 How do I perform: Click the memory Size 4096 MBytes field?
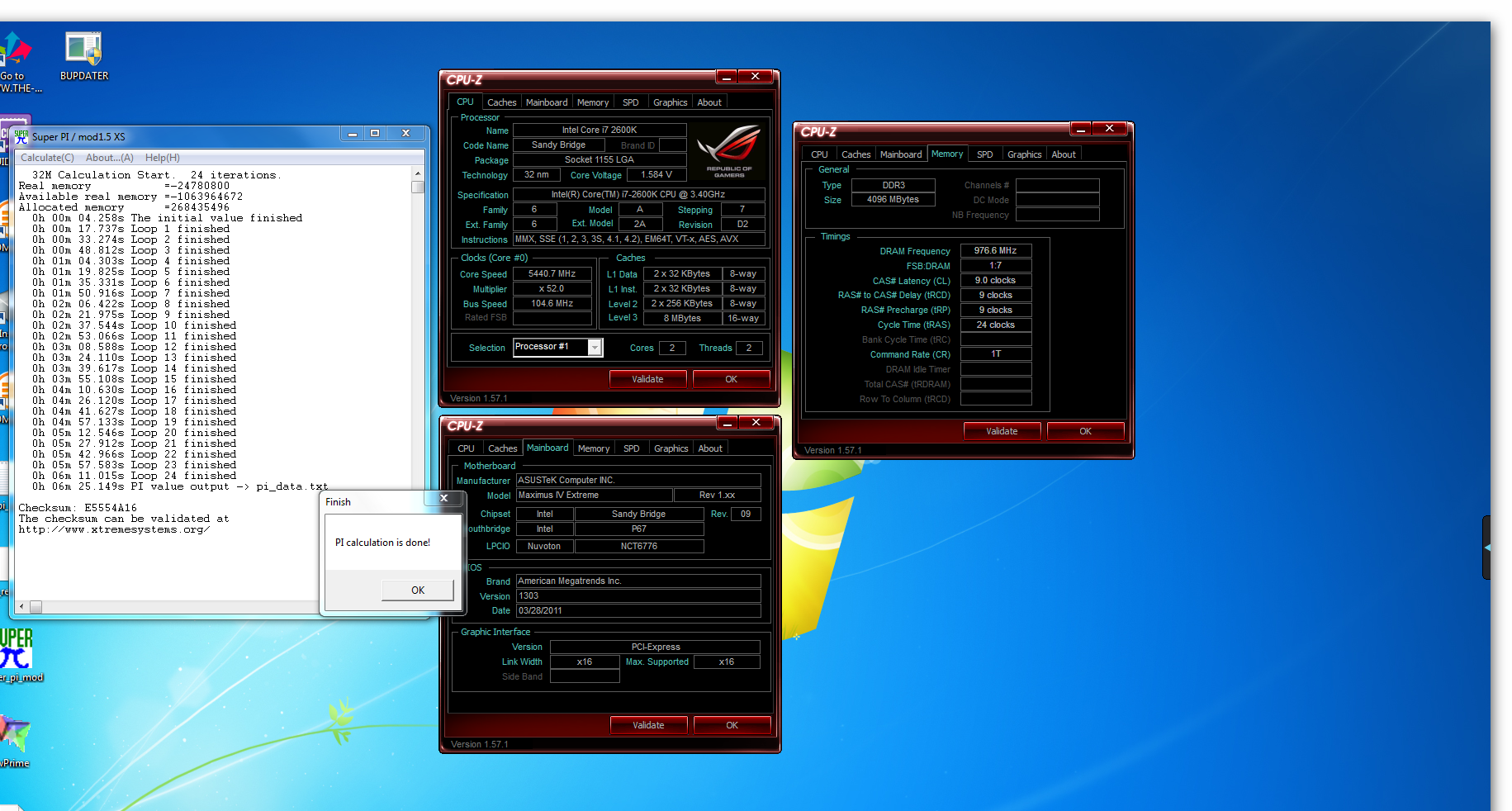pos(893,199)
